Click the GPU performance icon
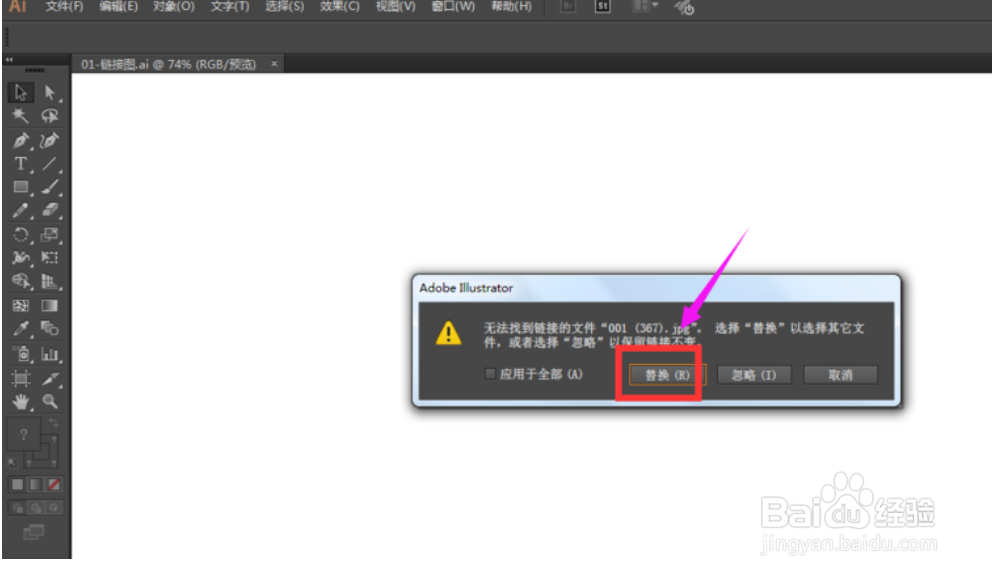 (684, 8)
